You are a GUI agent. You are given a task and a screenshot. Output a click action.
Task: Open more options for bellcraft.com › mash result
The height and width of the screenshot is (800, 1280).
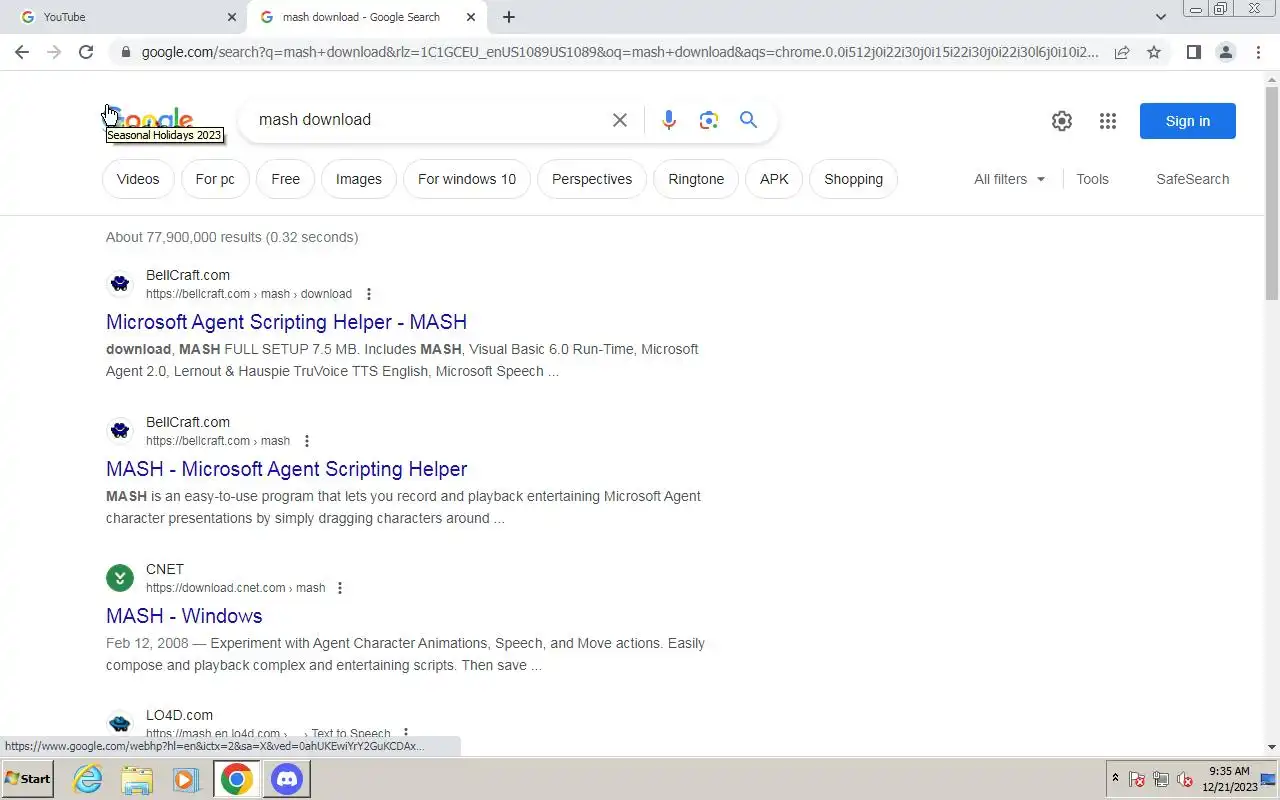click(307, 441)
